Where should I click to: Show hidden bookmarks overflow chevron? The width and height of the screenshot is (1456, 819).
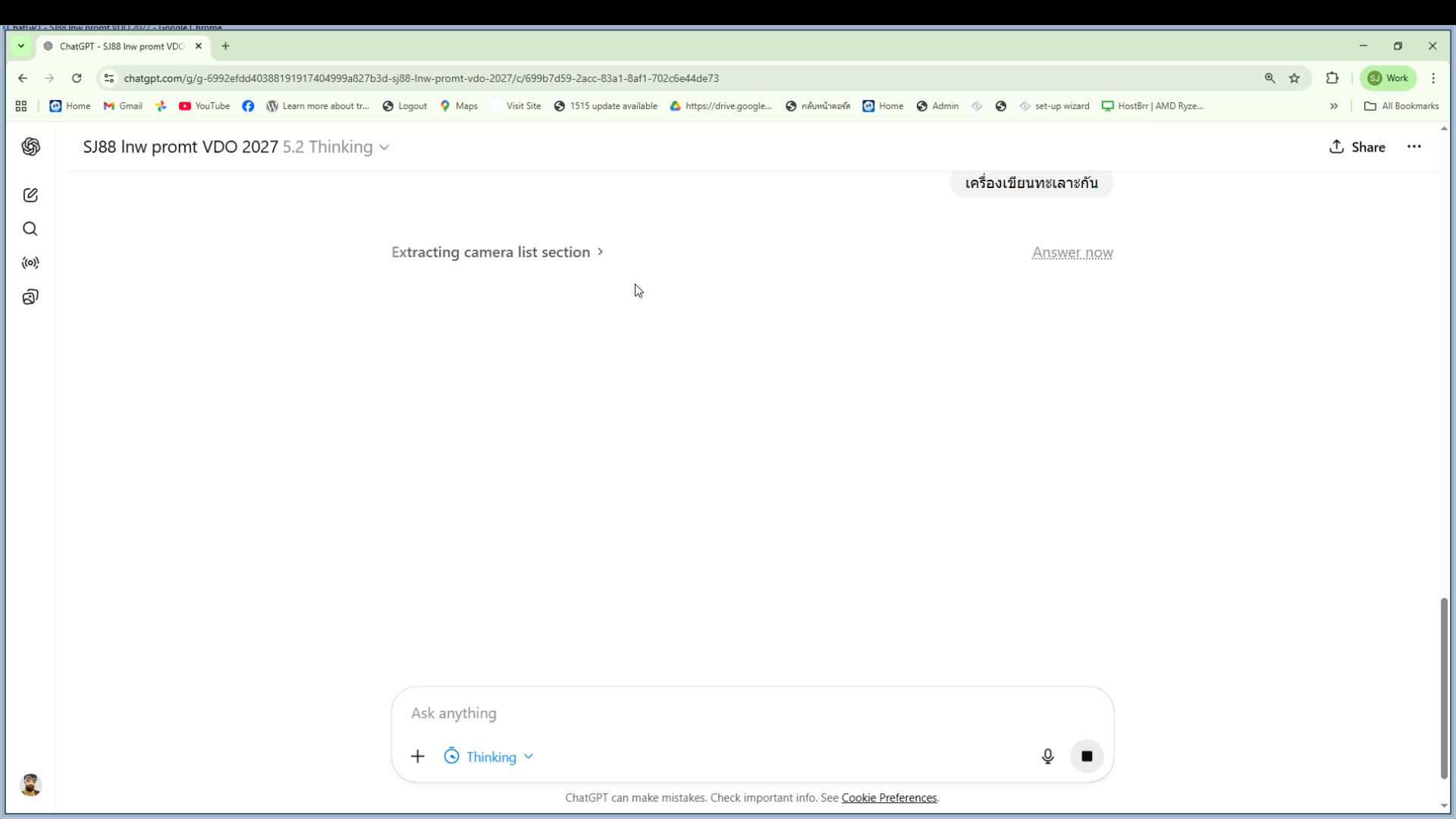[x=1334, y=106]
